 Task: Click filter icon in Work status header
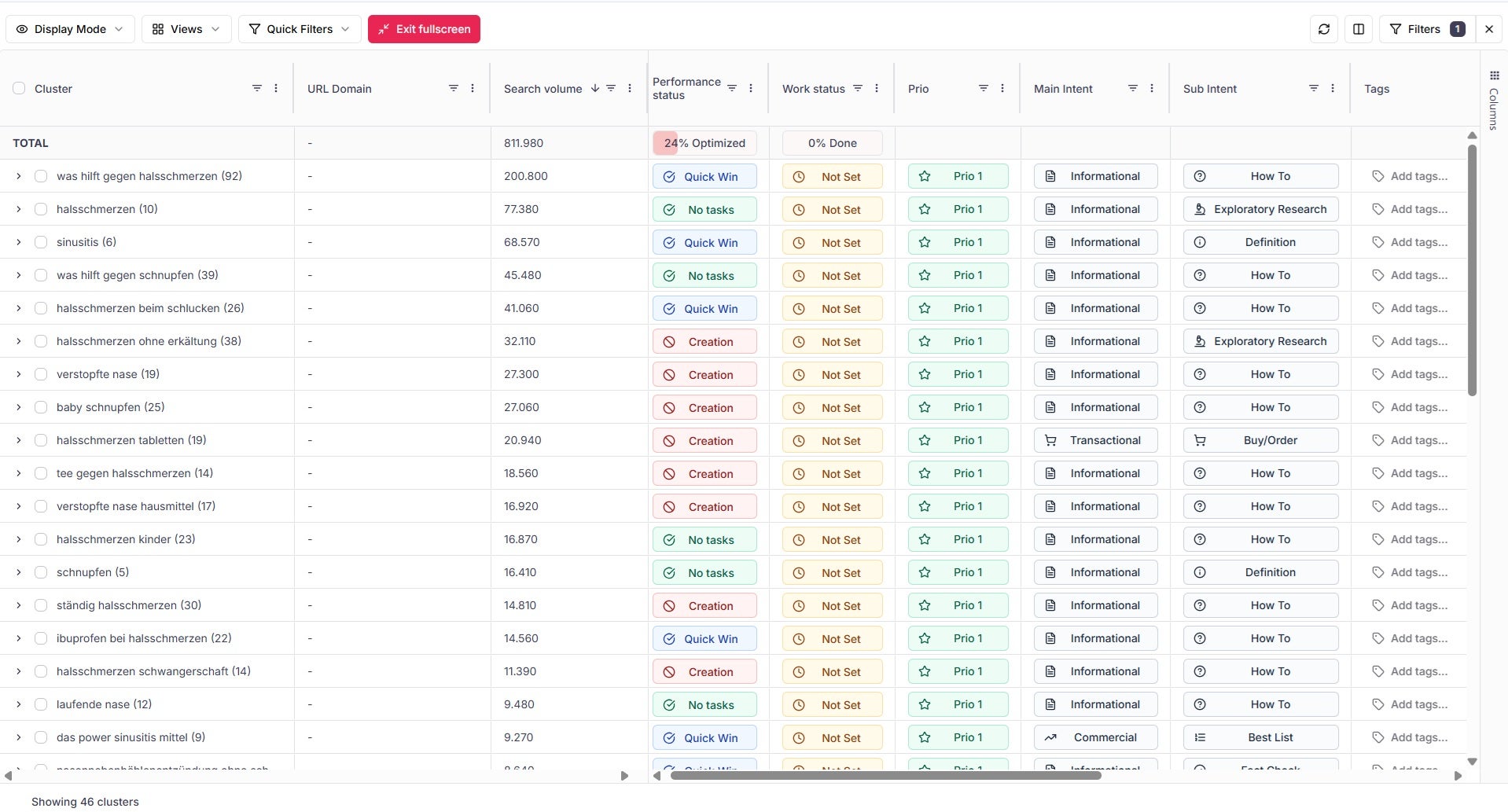click(x=858, y=88)
